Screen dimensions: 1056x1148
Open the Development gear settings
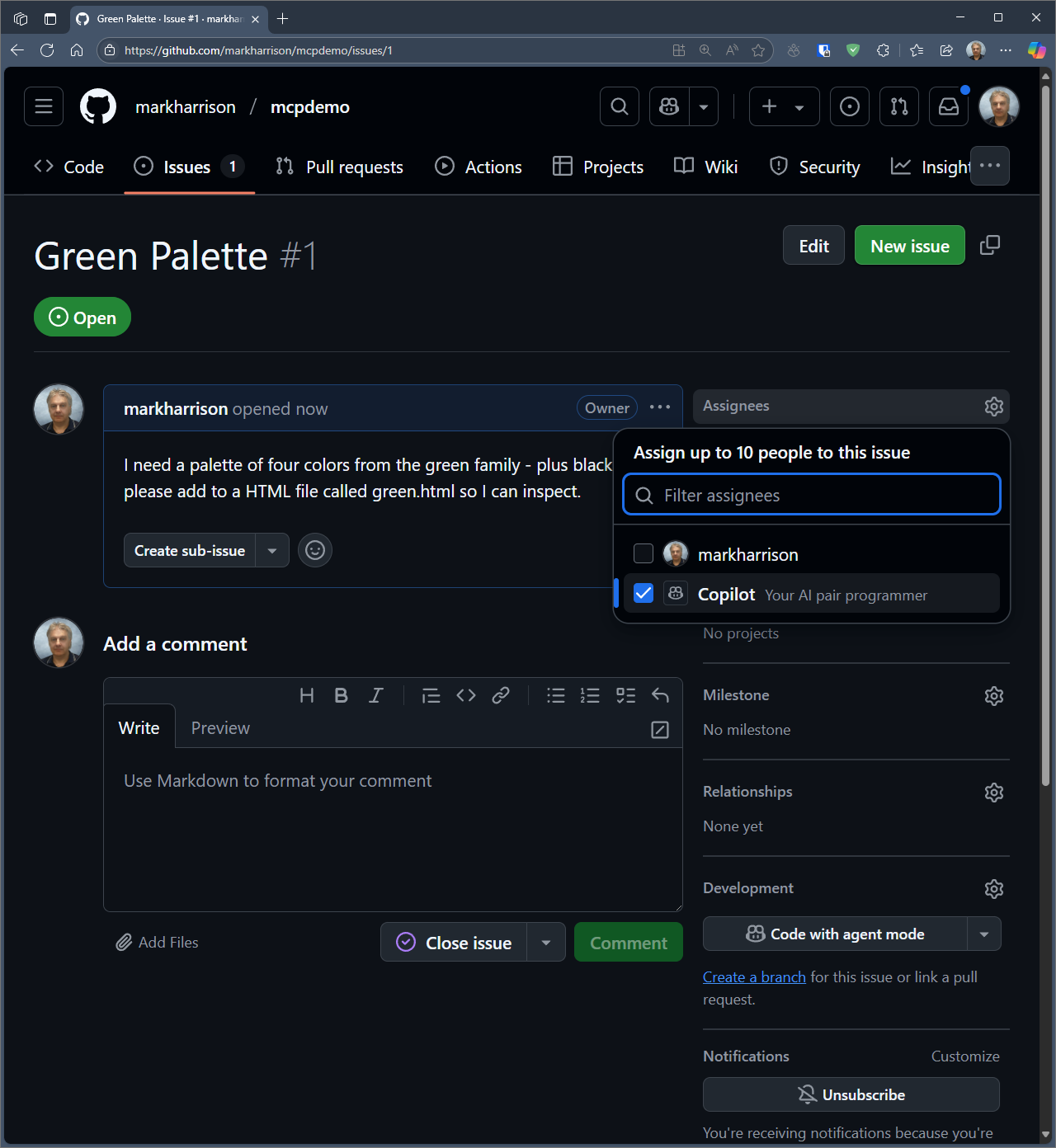tap(994, 889)
